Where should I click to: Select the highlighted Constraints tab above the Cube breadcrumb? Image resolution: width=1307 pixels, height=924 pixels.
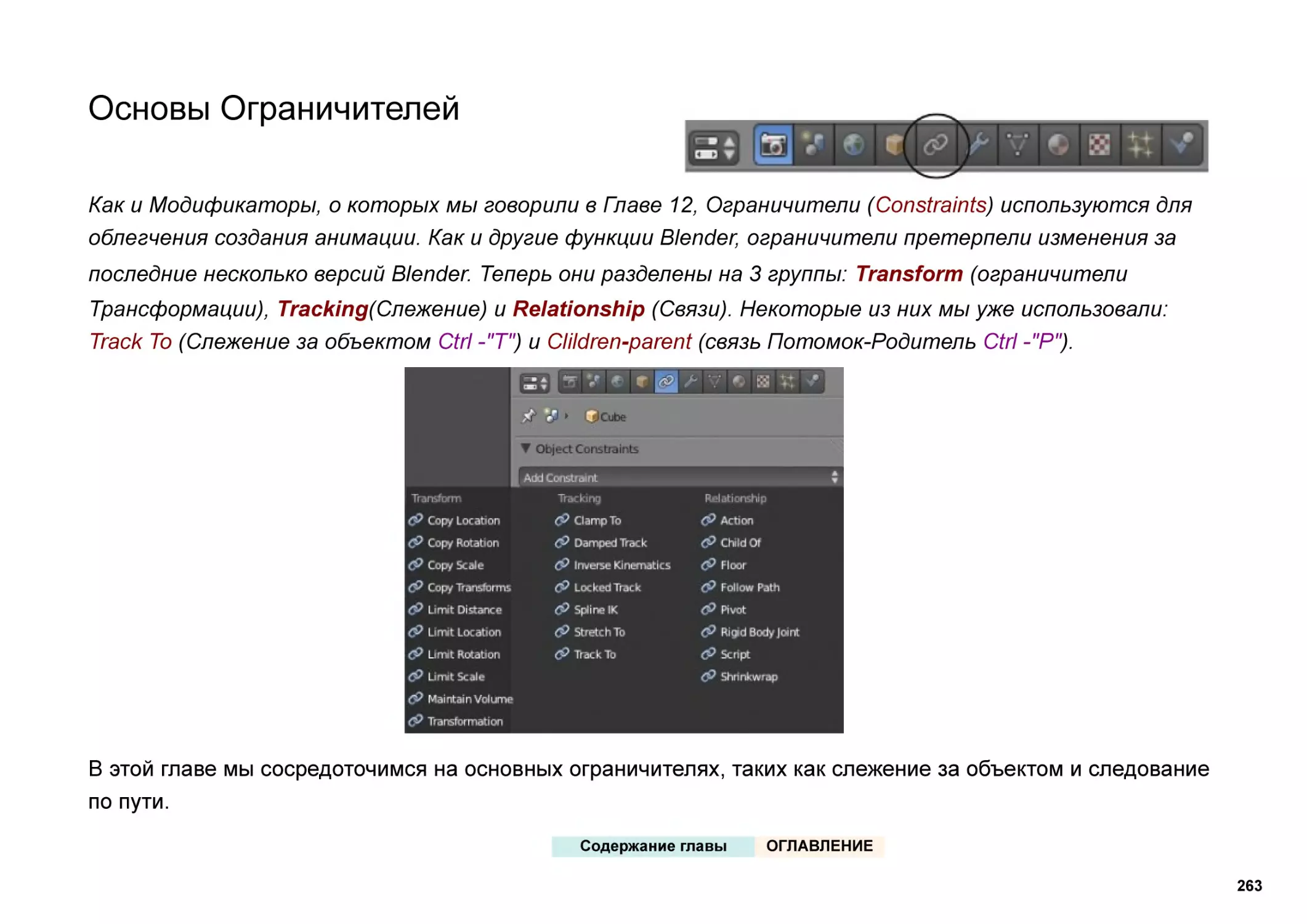[666, 382]
